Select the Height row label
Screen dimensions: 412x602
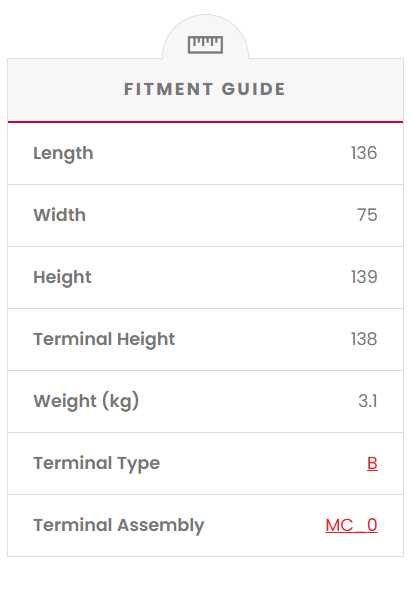62,277
